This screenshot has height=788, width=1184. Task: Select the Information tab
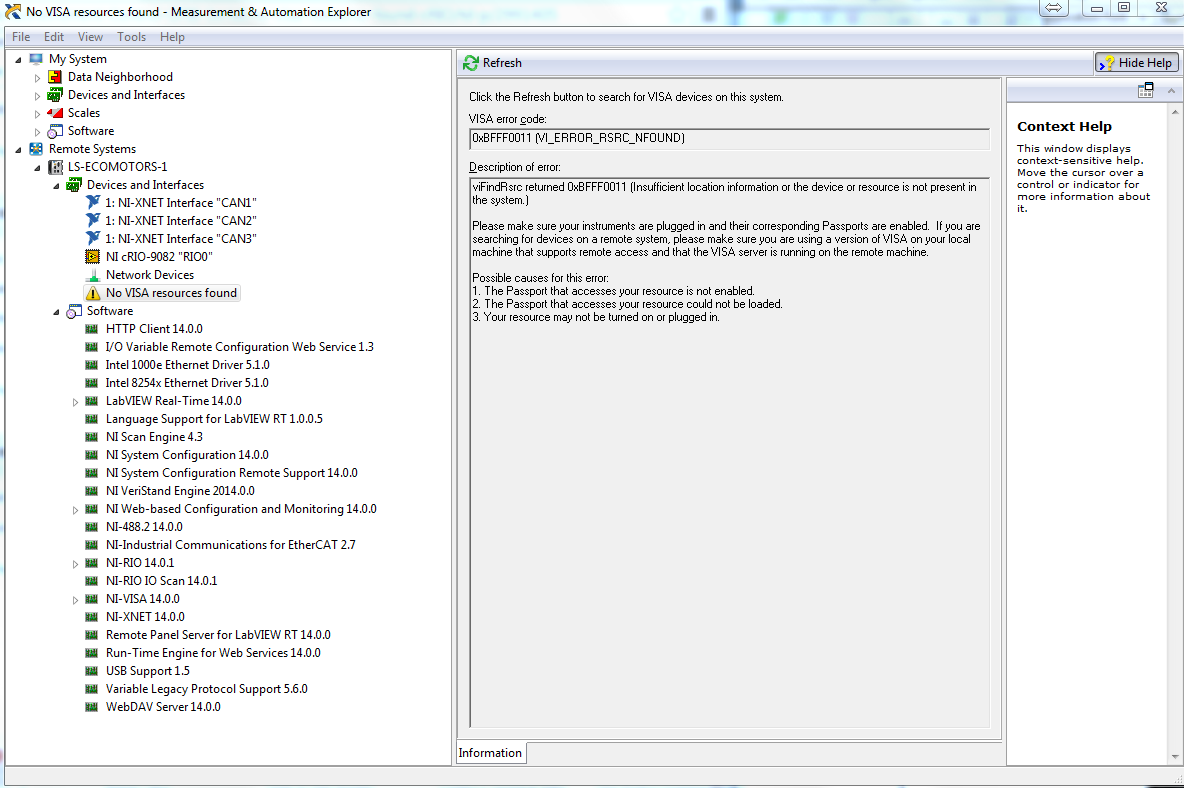[490, 753]
